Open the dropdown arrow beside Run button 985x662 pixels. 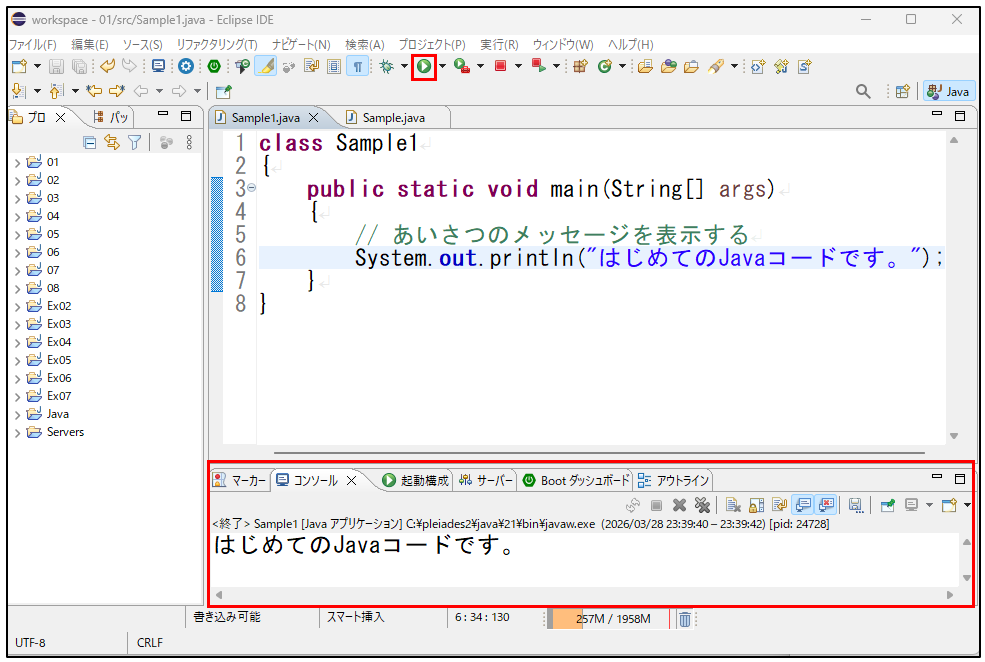point(441,67)
